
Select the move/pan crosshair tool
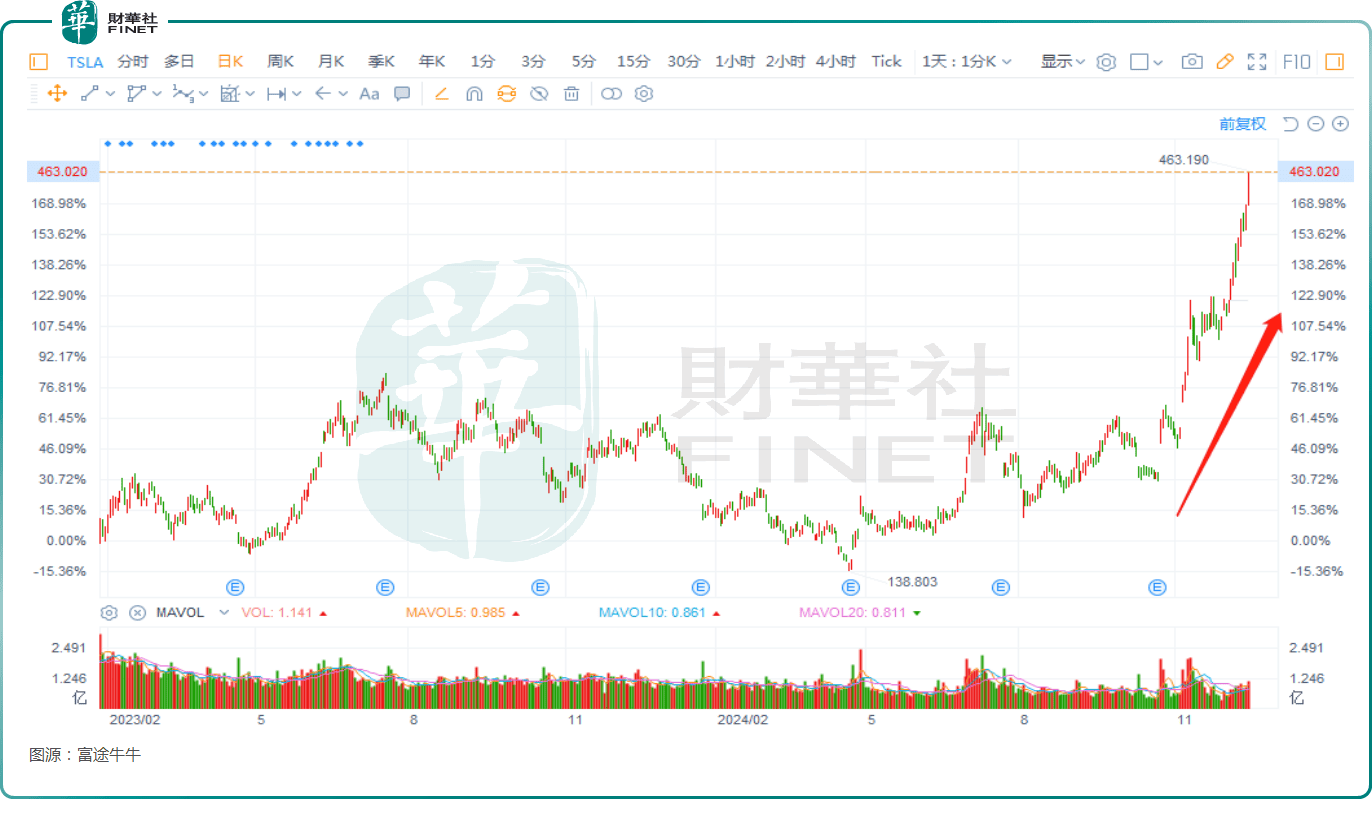coord(57,94)
